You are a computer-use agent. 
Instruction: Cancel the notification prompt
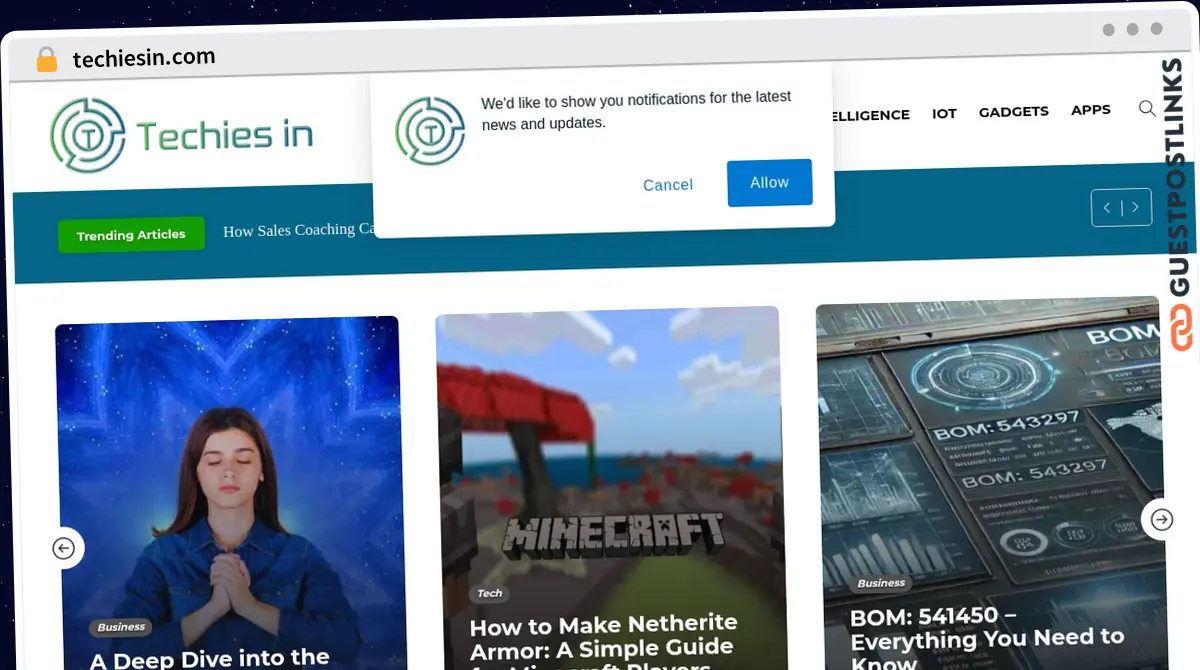(x=668, y=185)
